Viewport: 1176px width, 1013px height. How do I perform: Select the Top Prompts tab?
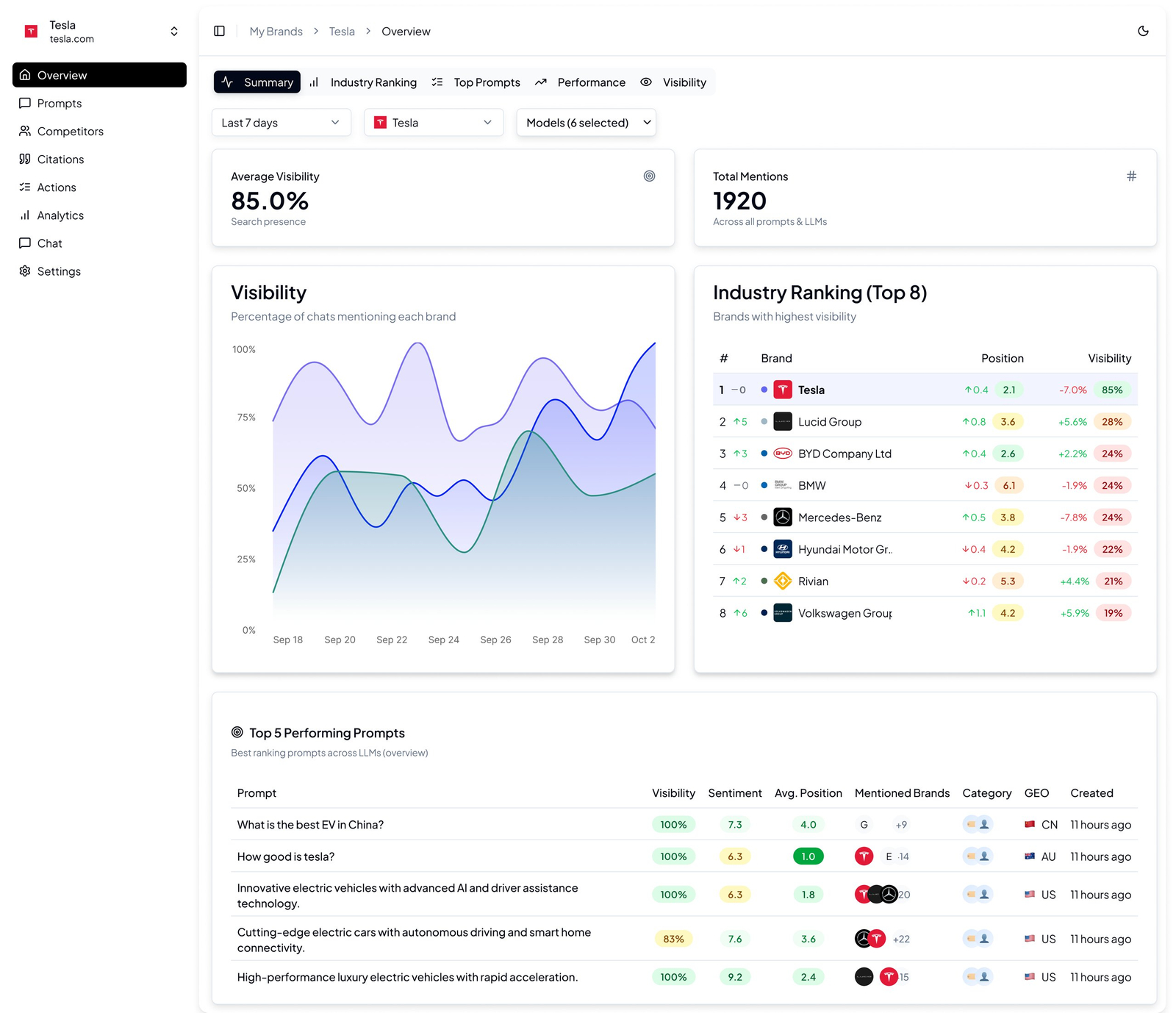click(x=487, y=82)
